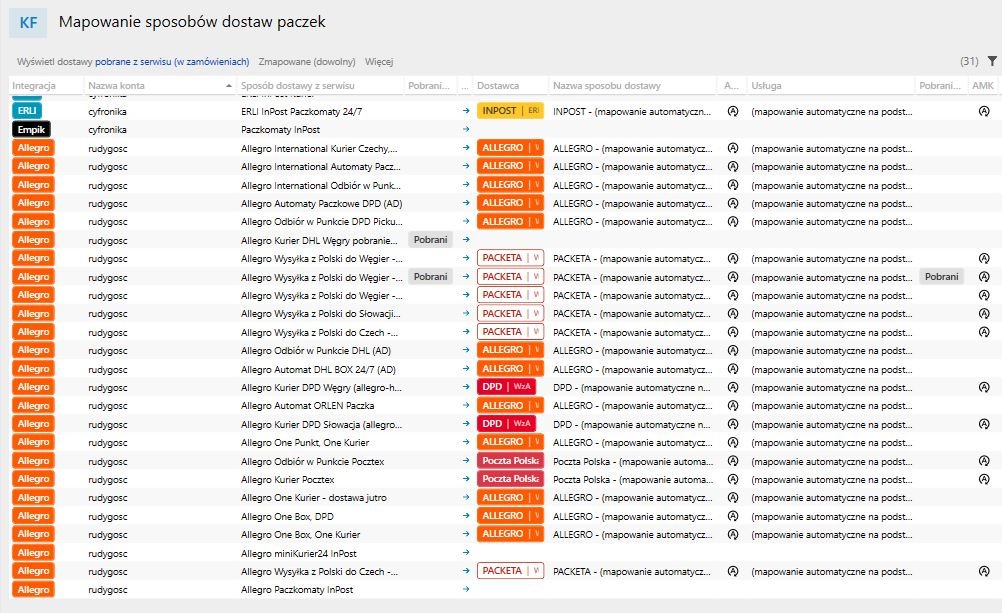Click AMK icon in ERLI InPost row

pyautogui.click(x=984, y=111)
